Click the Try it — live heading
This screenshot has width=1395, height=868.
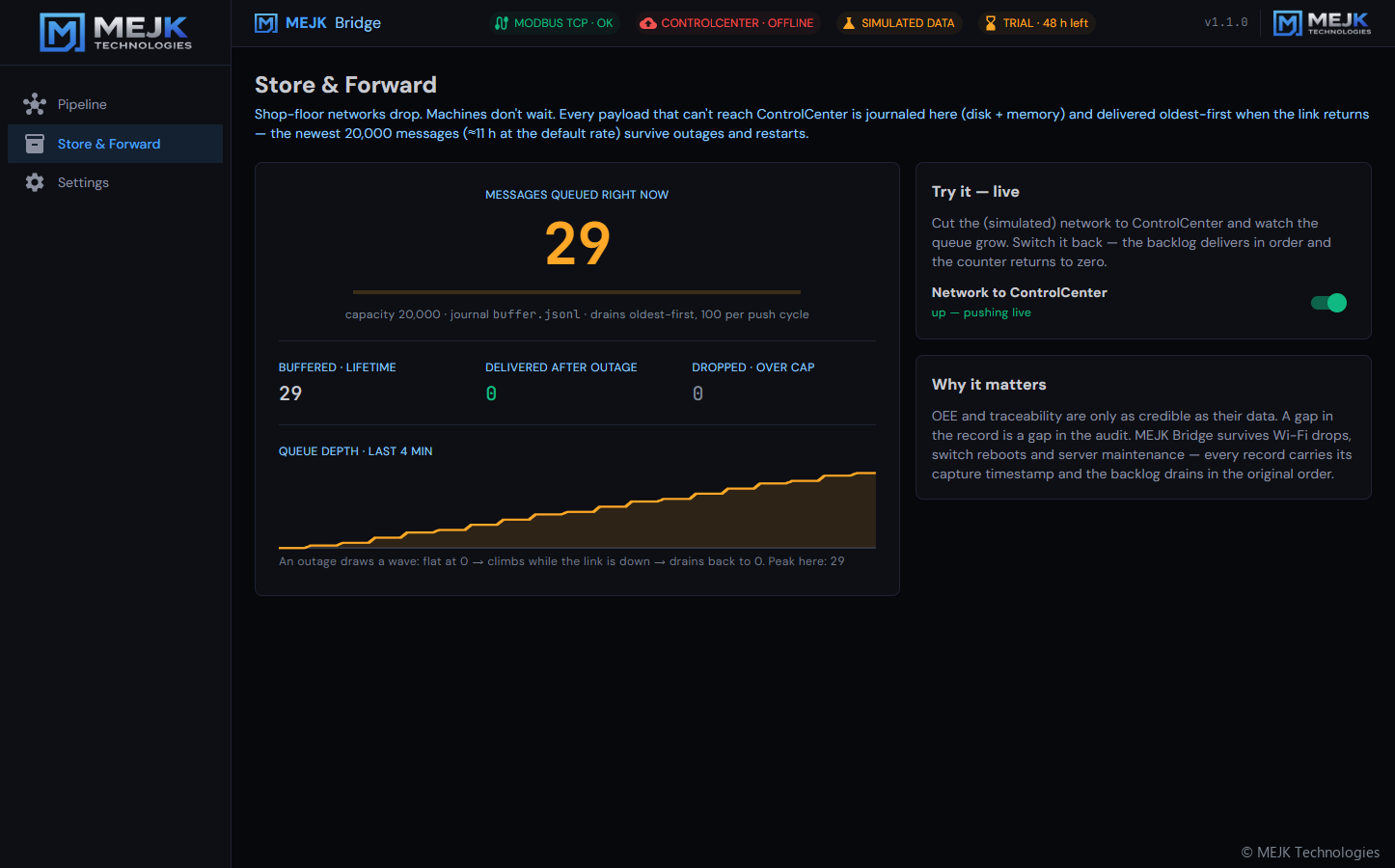(975, 192)
